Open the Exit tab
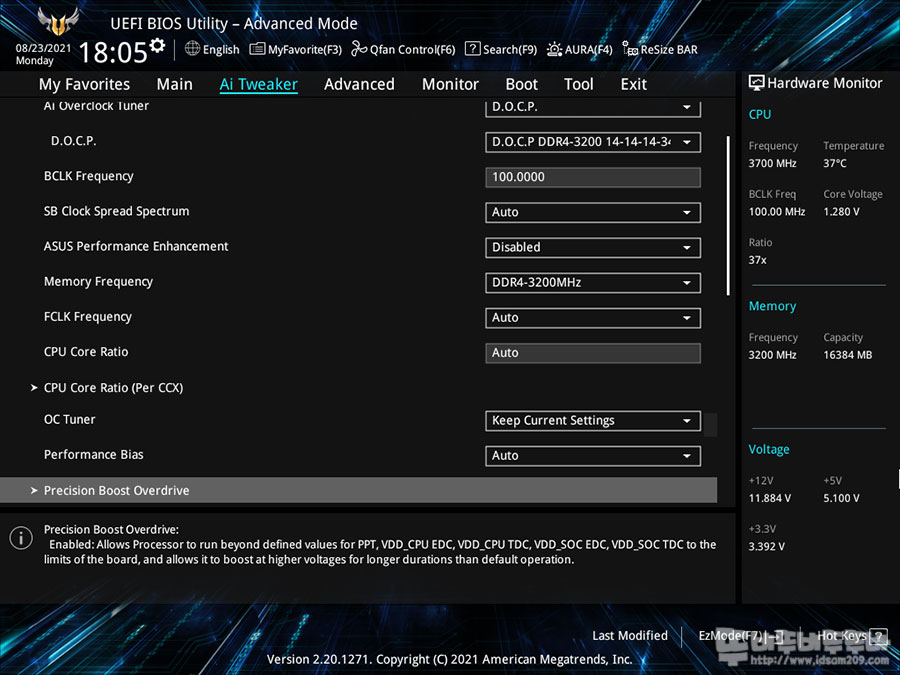This screenshot has height=675, width=900. point(634,84)
